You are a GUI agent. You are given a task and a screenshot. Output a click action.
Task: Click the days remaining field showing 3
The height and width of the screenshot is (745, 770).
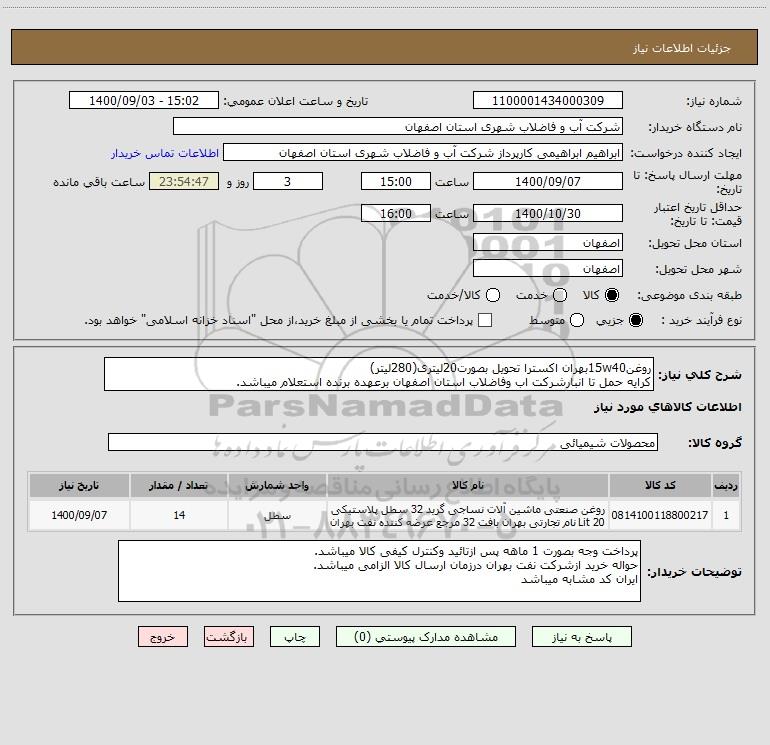[x=288, y=181]
